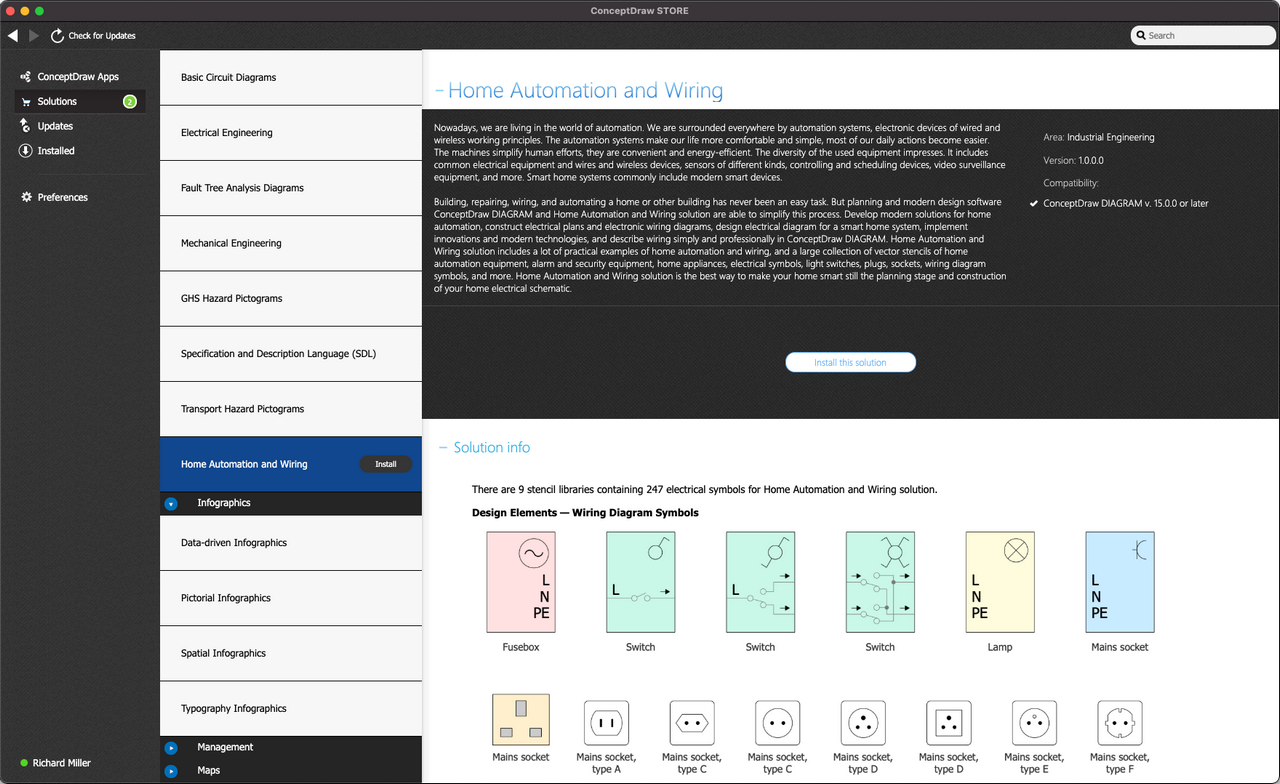Expand the Management category
The image size is (1280, 784).
pyautogui.click(x=171, y=748)
